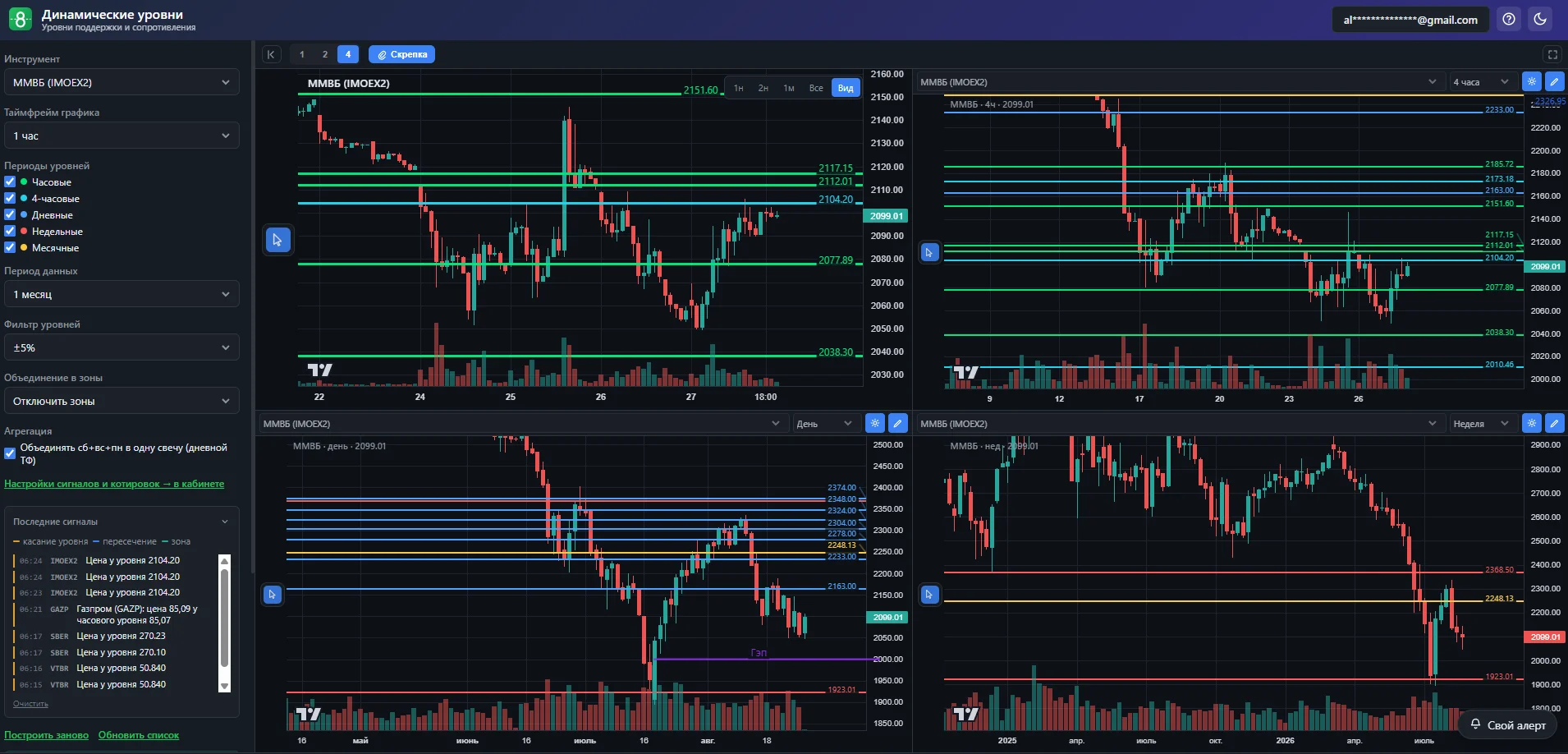Open the Таймфрейм графика dropdown showing 1 час
Screen dimensions: 1568x754
tap(121, 136)
